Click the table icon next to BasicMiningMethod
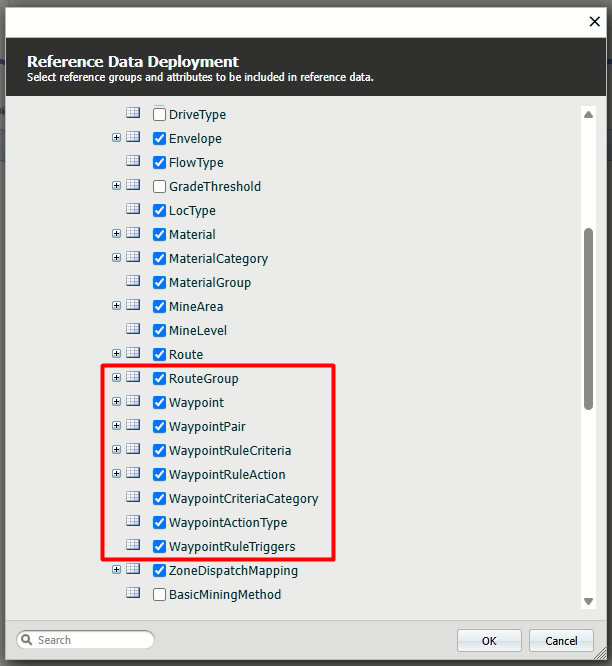Image resolution: width=612 pixels, height=666 pixels. coord(133,594)
